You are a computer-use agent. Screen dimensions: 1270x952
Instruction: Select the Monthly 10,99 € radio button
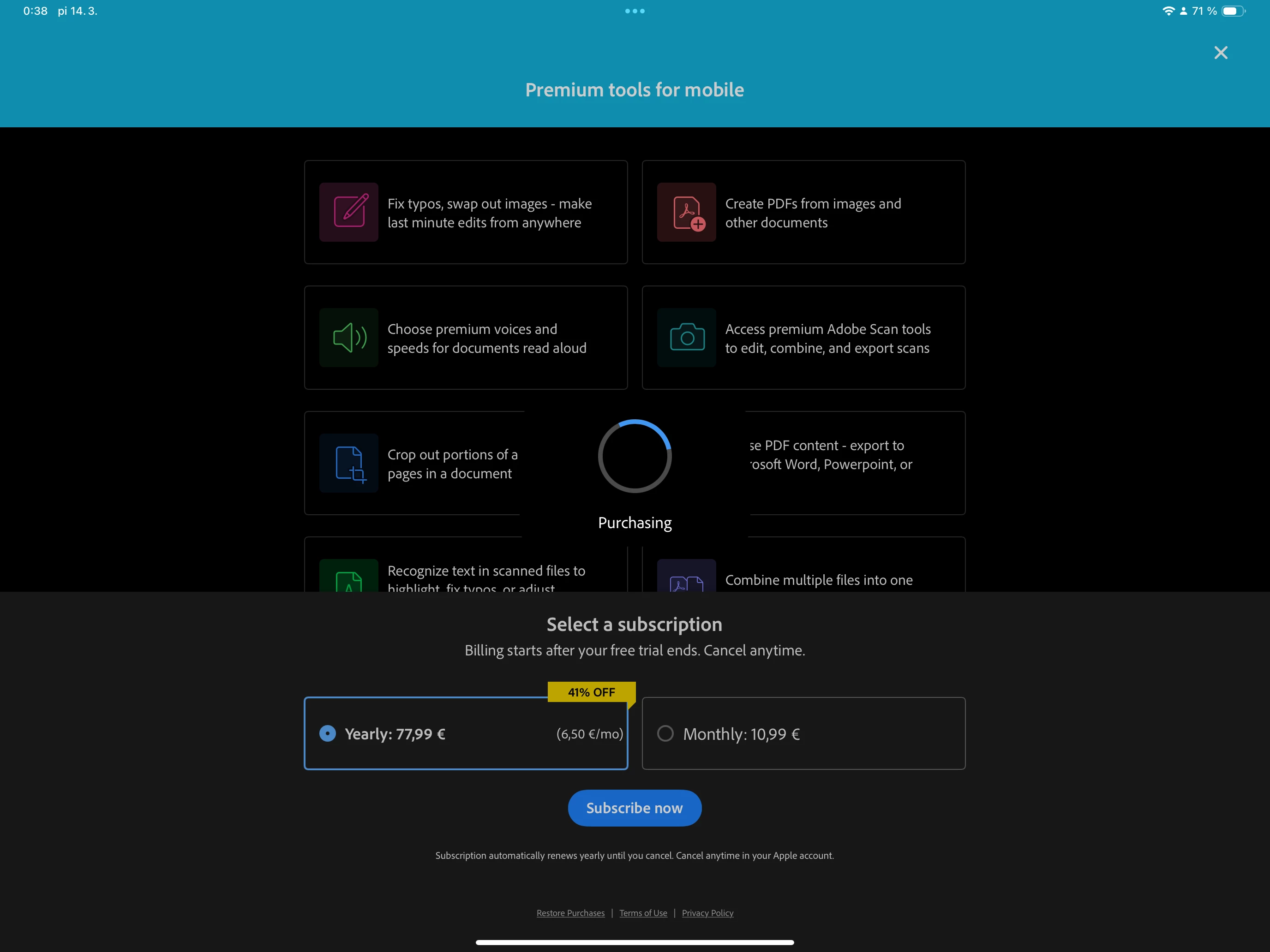coord(665,733)
